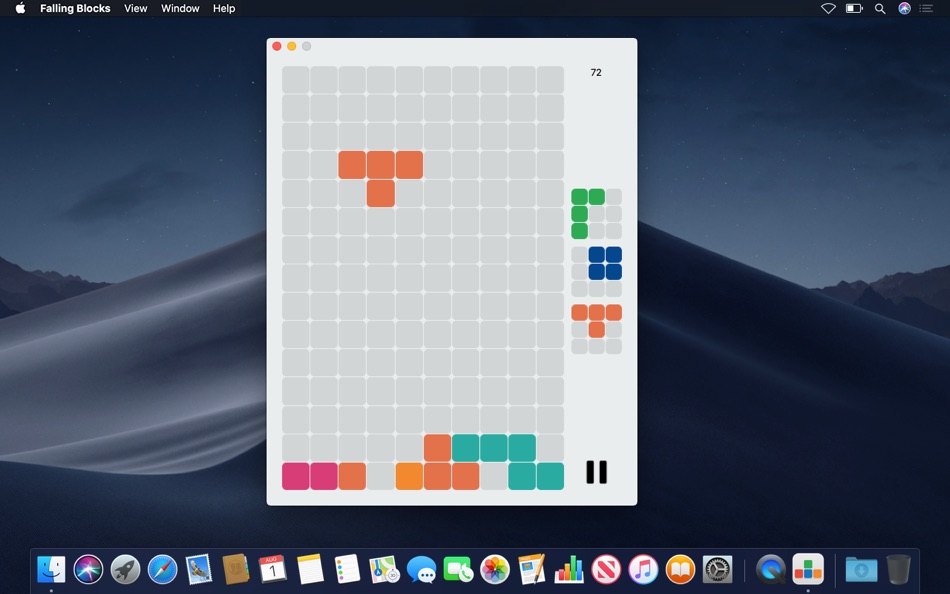Open Reminders from the Dock
The image size is (950, 594).
(347, 570)
